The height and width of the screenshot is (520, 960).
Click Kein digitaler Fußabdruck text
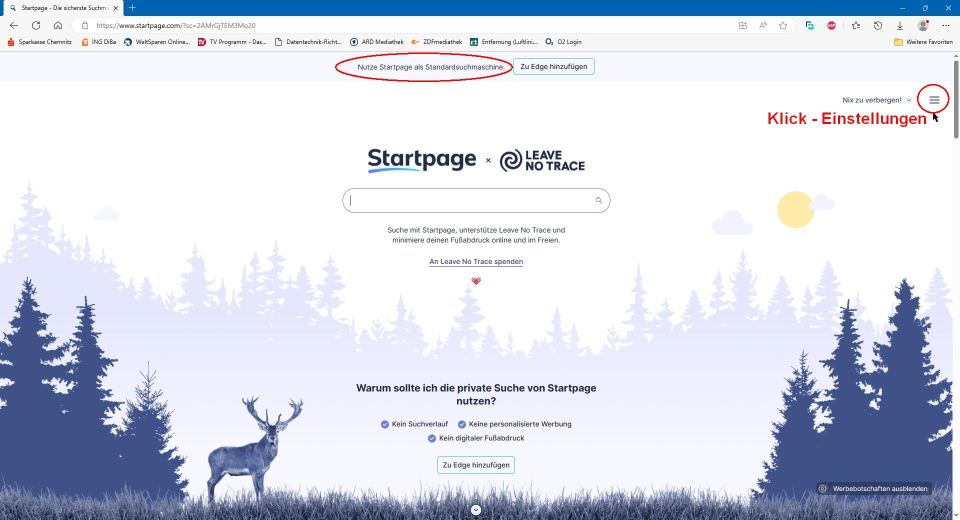(481, 438)
